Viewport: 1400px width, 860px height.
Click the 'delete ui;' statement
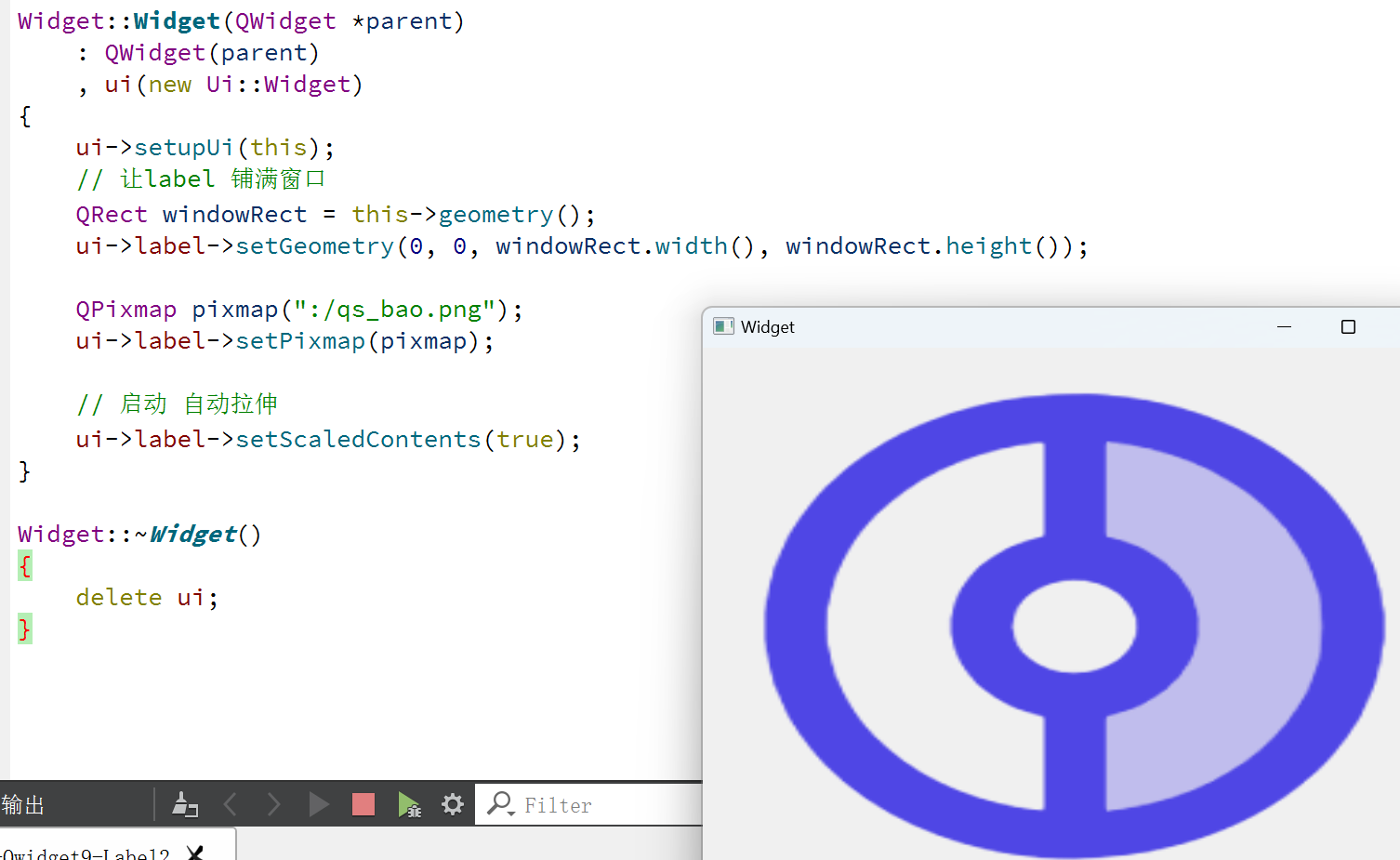148,597
